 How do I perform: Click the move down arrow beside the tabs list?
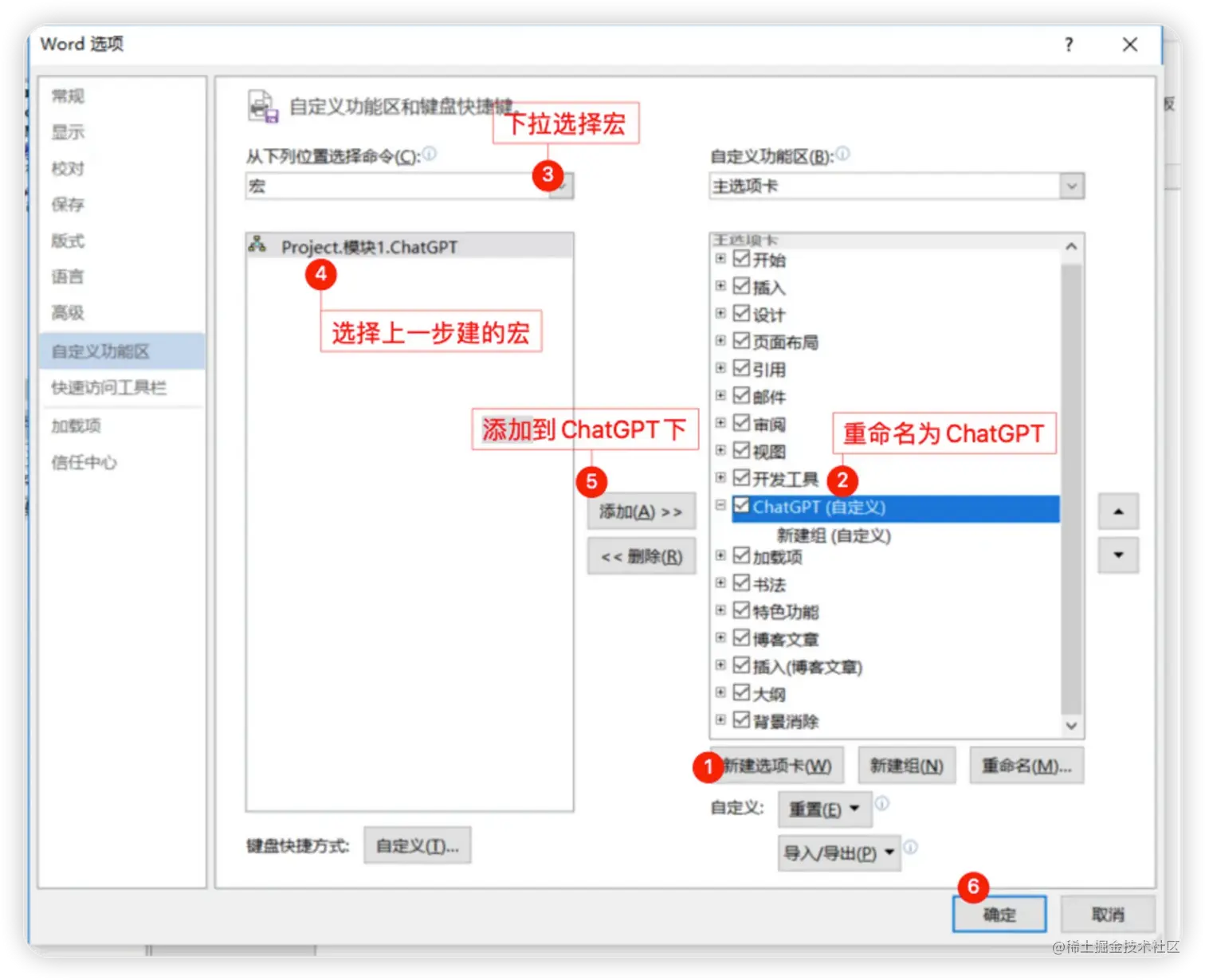tap(1118, 555)
